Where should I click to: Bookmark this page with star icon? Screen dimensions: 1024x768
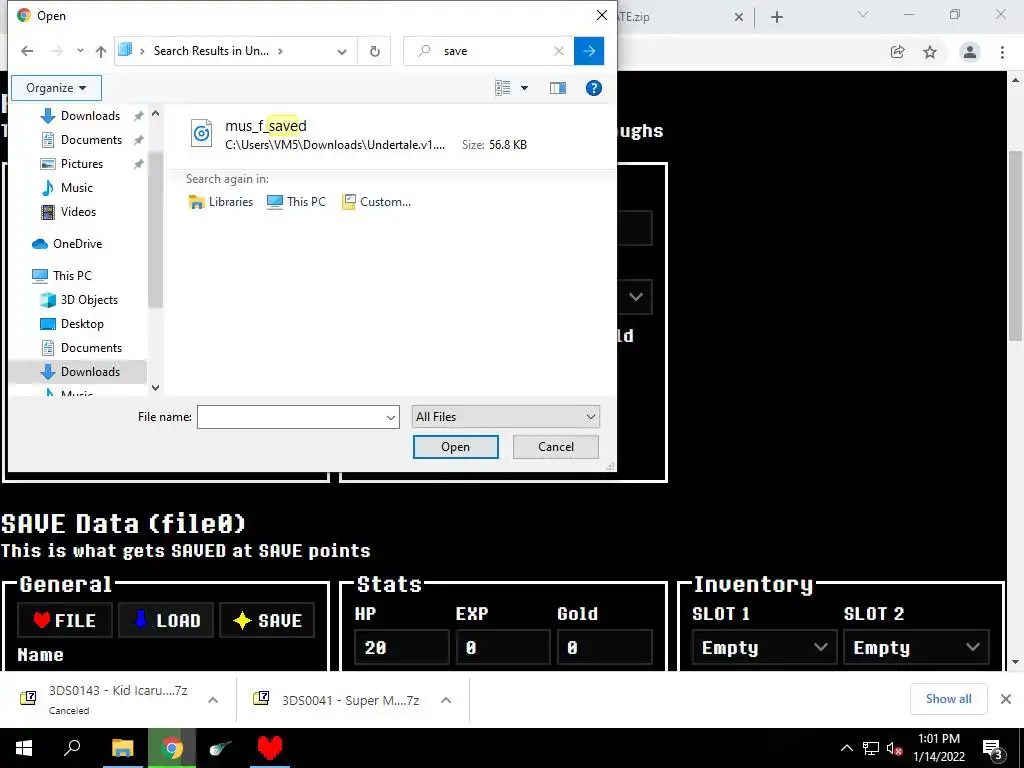point(930,52)
